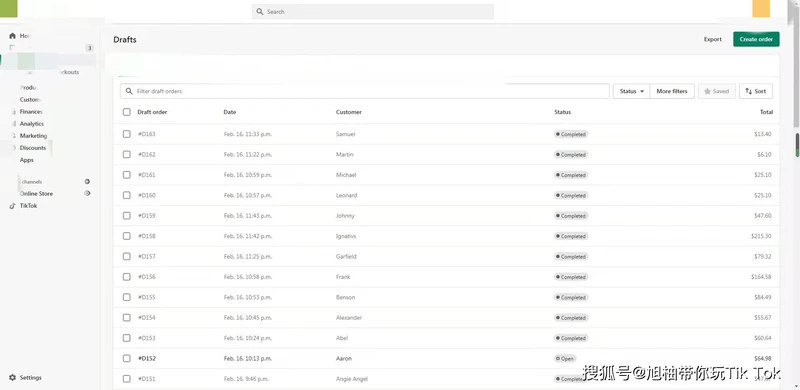Viewport: 800px width, 390px height.
Task: Click the Export link
Action: tap(713, 39)
